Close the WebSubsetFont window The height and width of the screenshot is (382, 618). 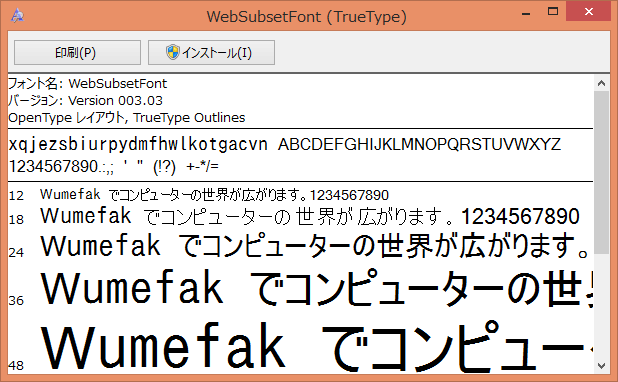[588, 11]
